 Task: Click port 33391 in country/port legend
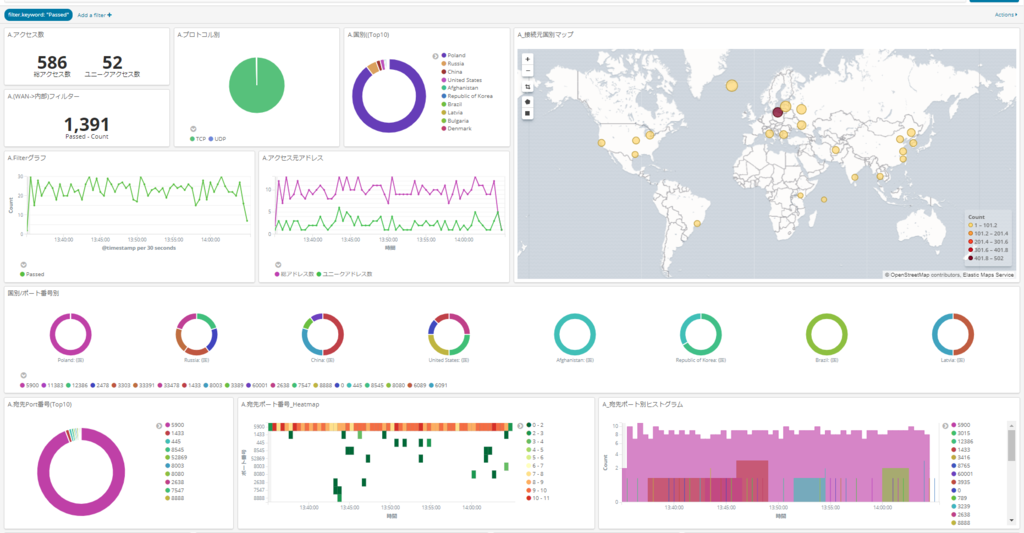[x=144, y=385]
